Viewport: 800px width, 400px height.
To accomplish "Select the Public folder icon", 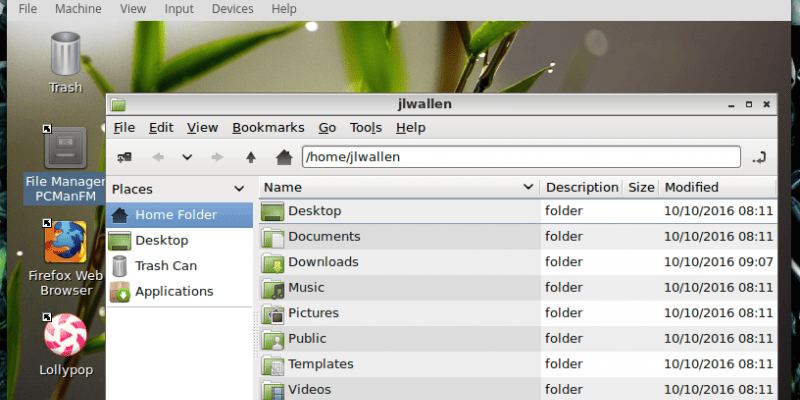I will (272, 339).
